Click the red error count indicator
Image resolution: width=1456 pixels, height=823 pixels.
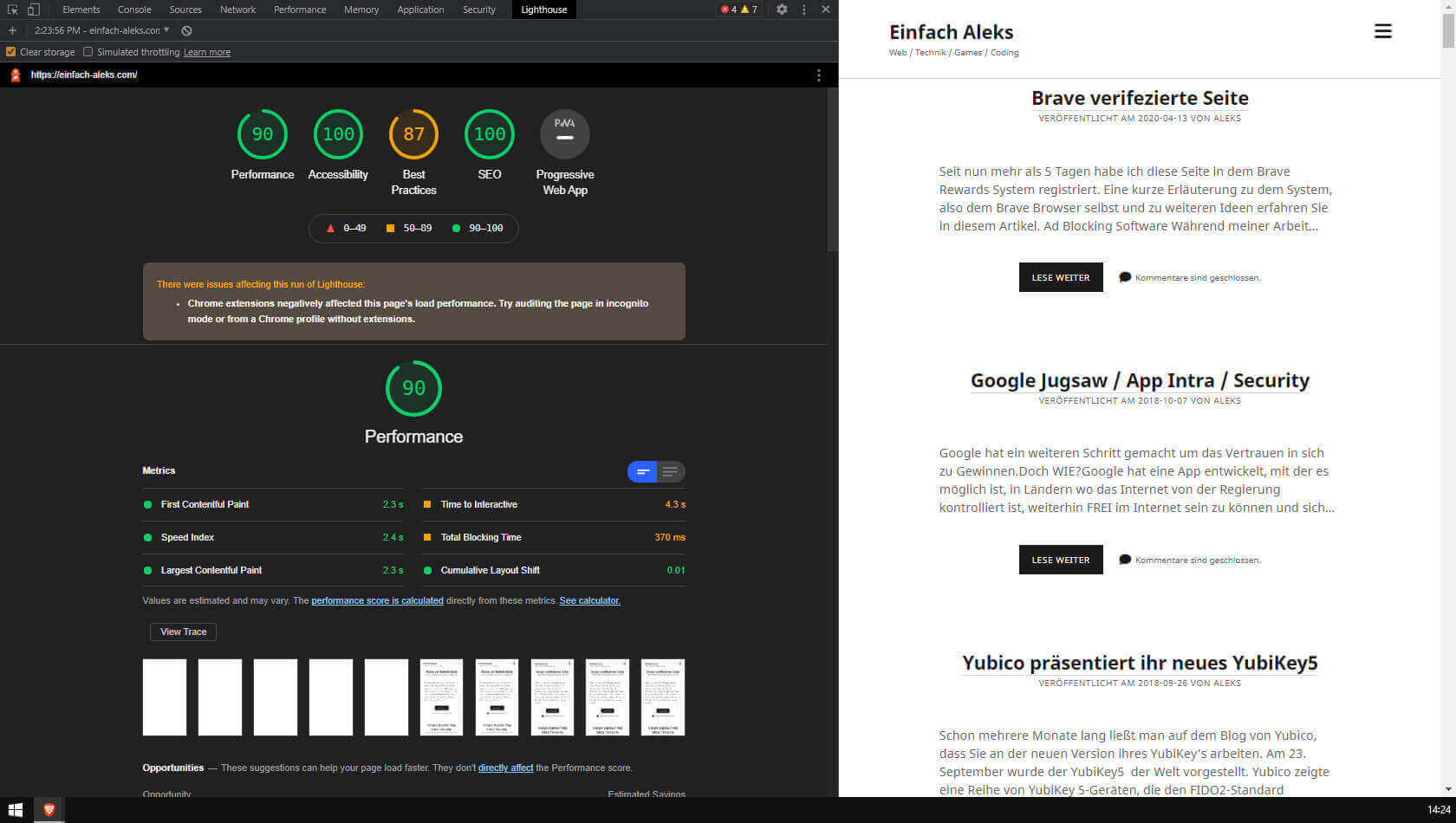pyautogui.click(x=729, y=10)
